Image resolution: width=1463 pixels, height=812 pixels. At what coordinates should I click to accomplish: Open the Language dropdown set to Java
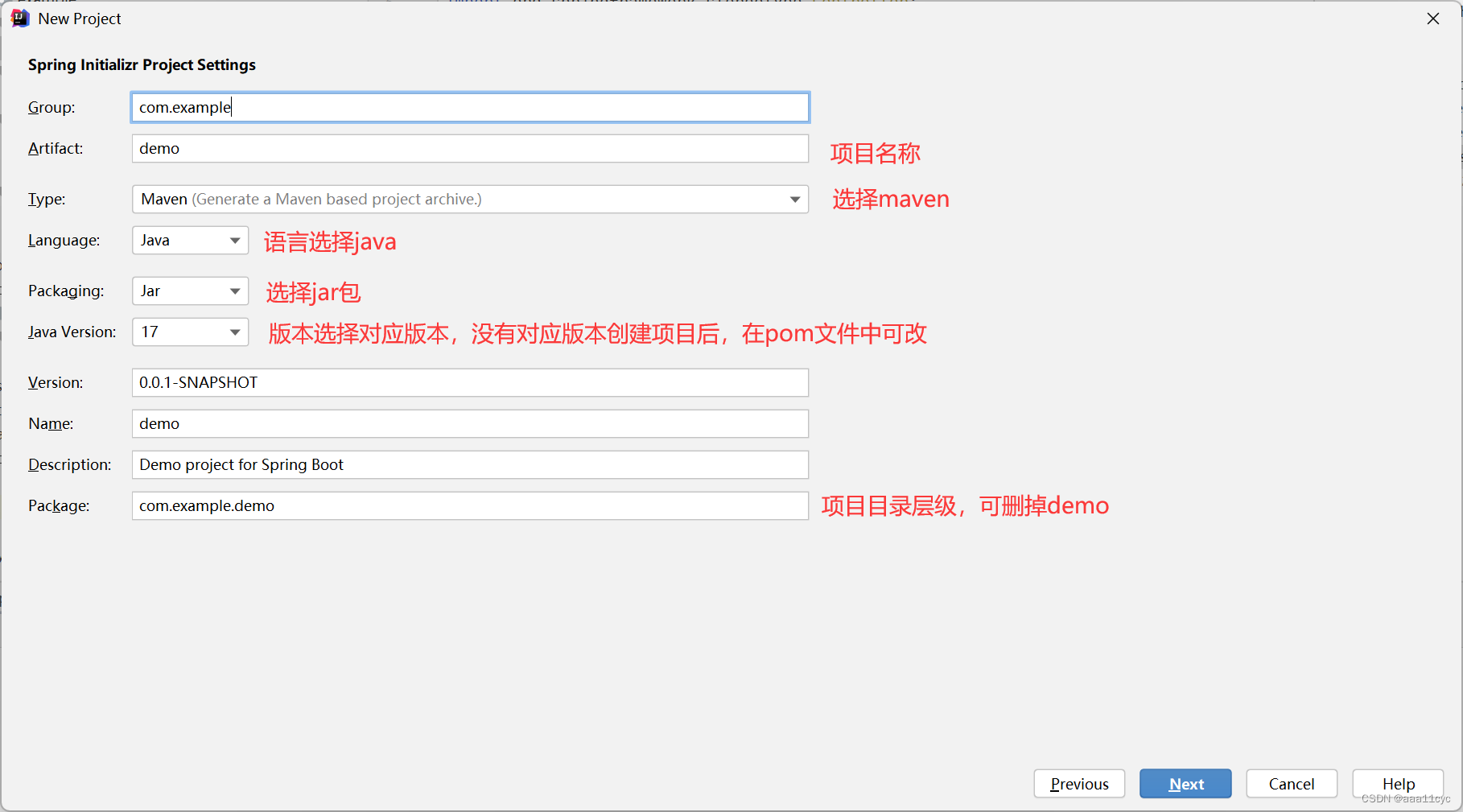(190, 240)
